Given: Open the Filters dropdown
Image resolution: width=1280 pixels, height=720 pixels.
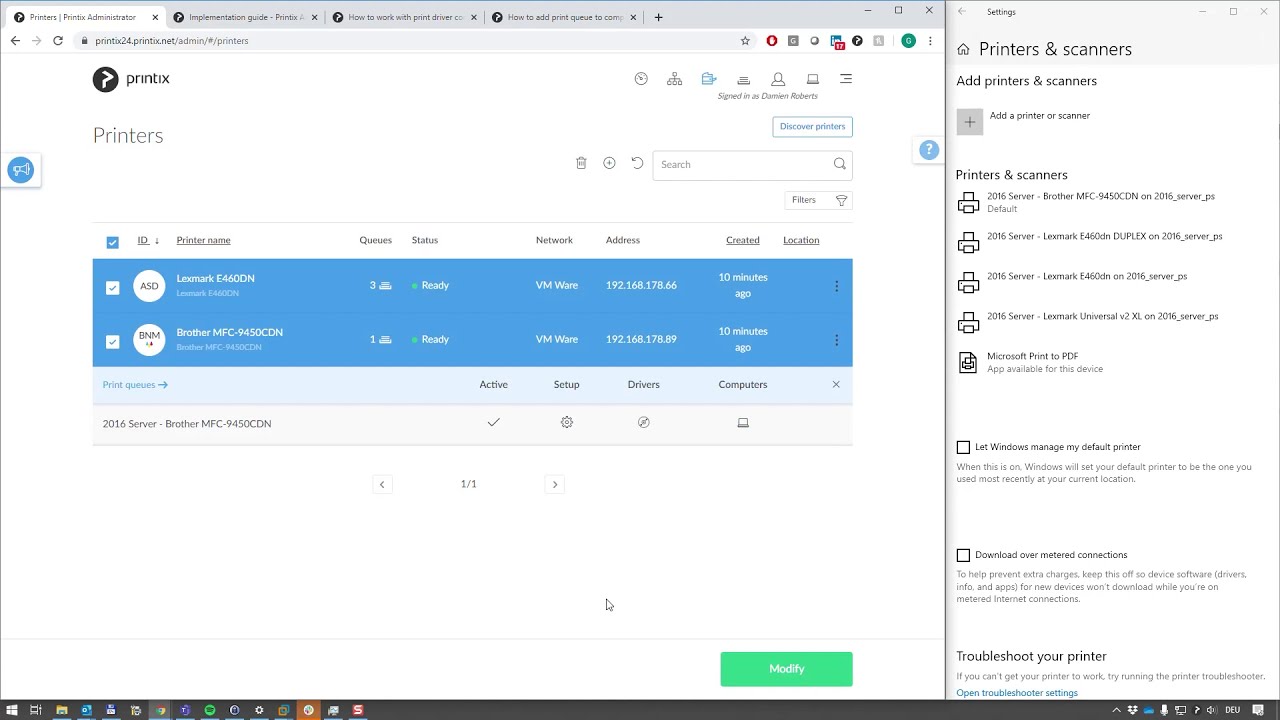Looking at the screenshot, I should [819, 200].
